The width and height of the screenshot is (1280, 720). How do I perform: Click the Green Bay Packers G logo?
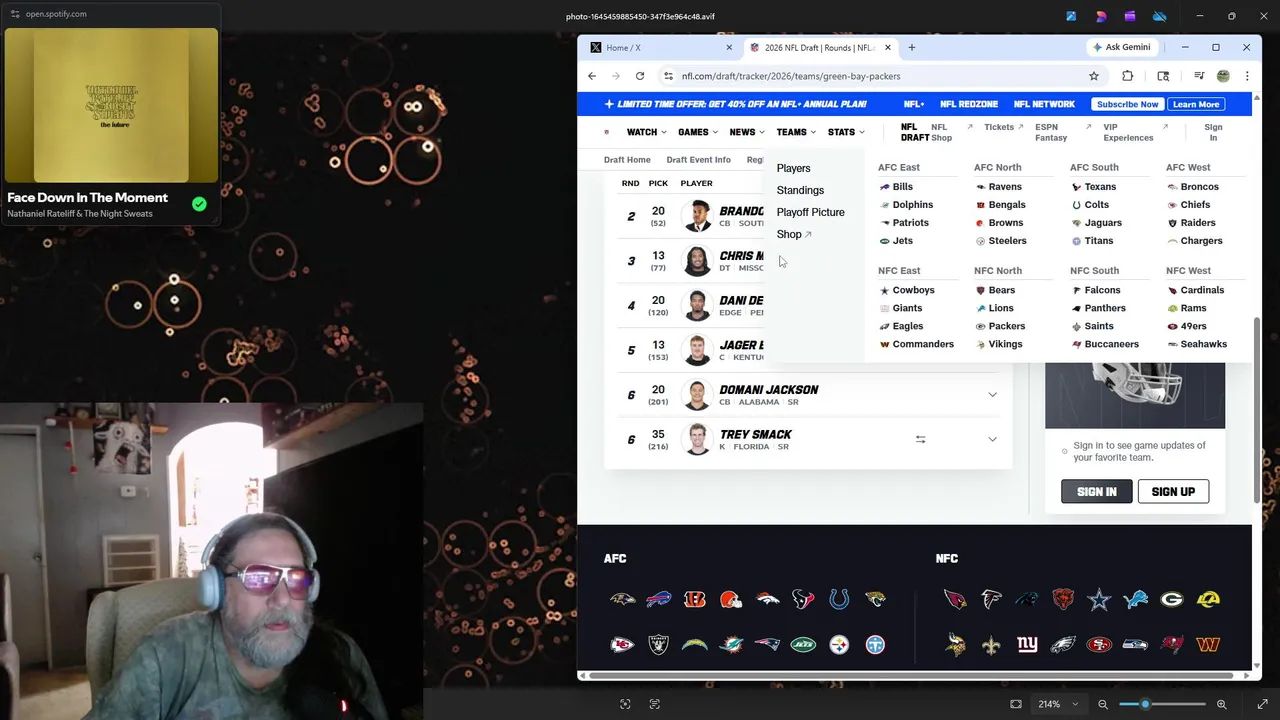coord(1172,599)
